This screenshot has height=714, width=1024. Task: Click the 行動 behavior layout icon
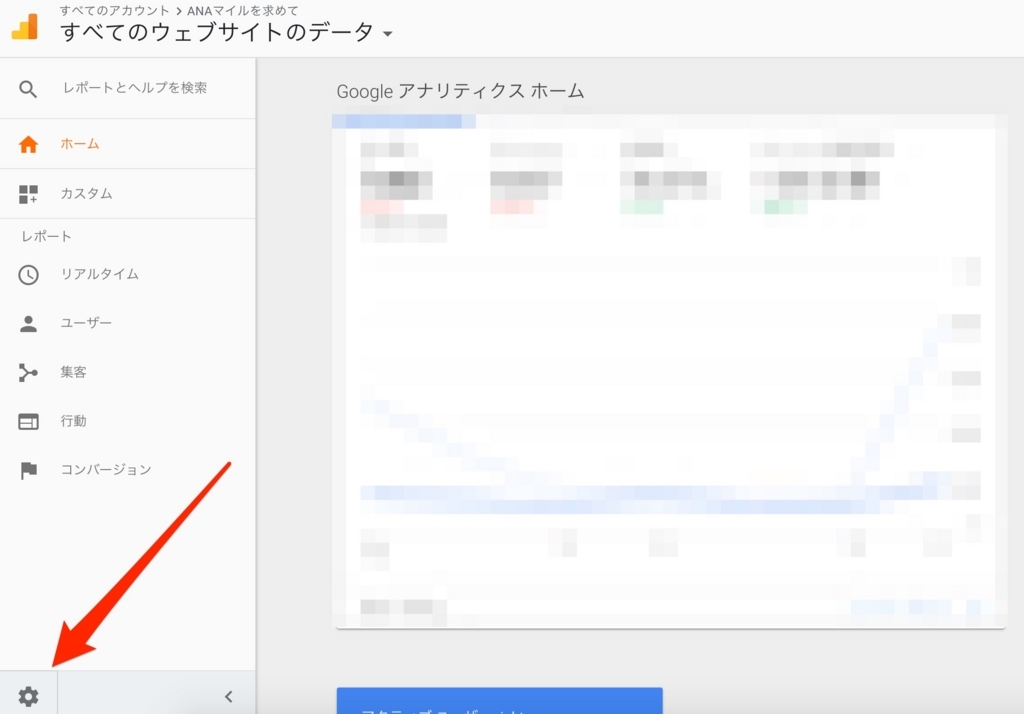(28, 421)
